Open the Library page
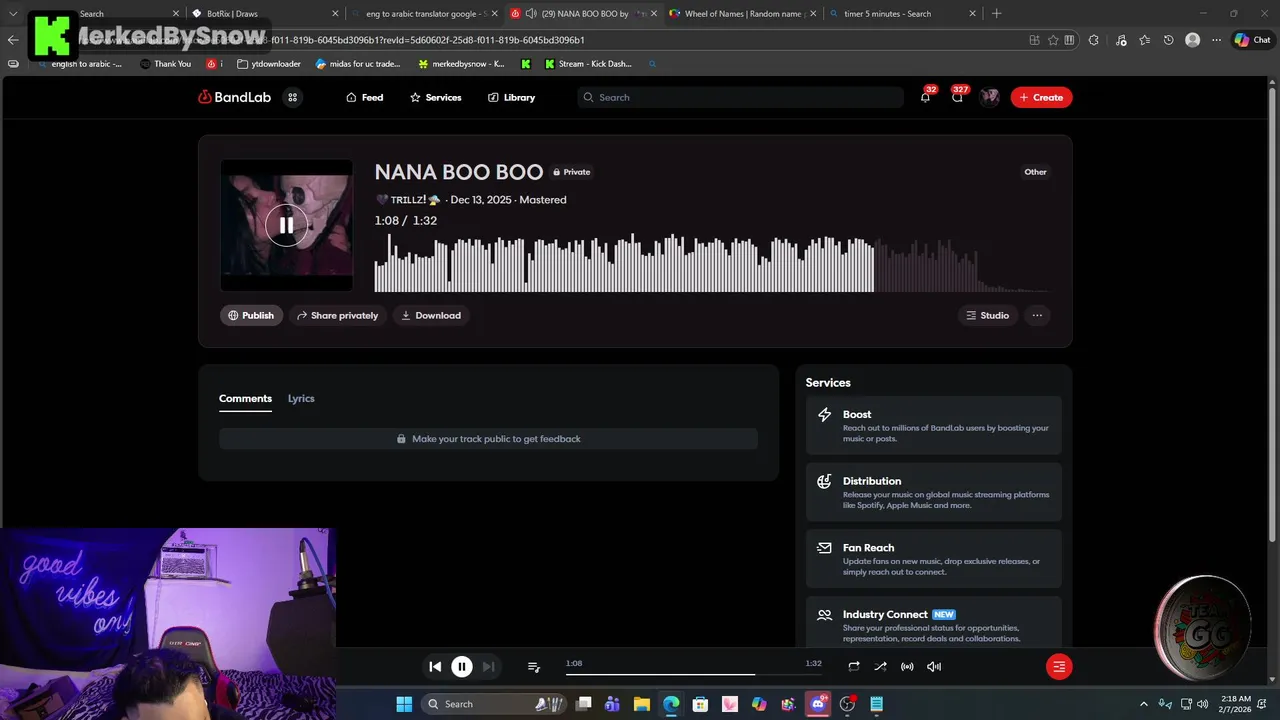This screenshot has width=1280, height=720. point(511,97)
